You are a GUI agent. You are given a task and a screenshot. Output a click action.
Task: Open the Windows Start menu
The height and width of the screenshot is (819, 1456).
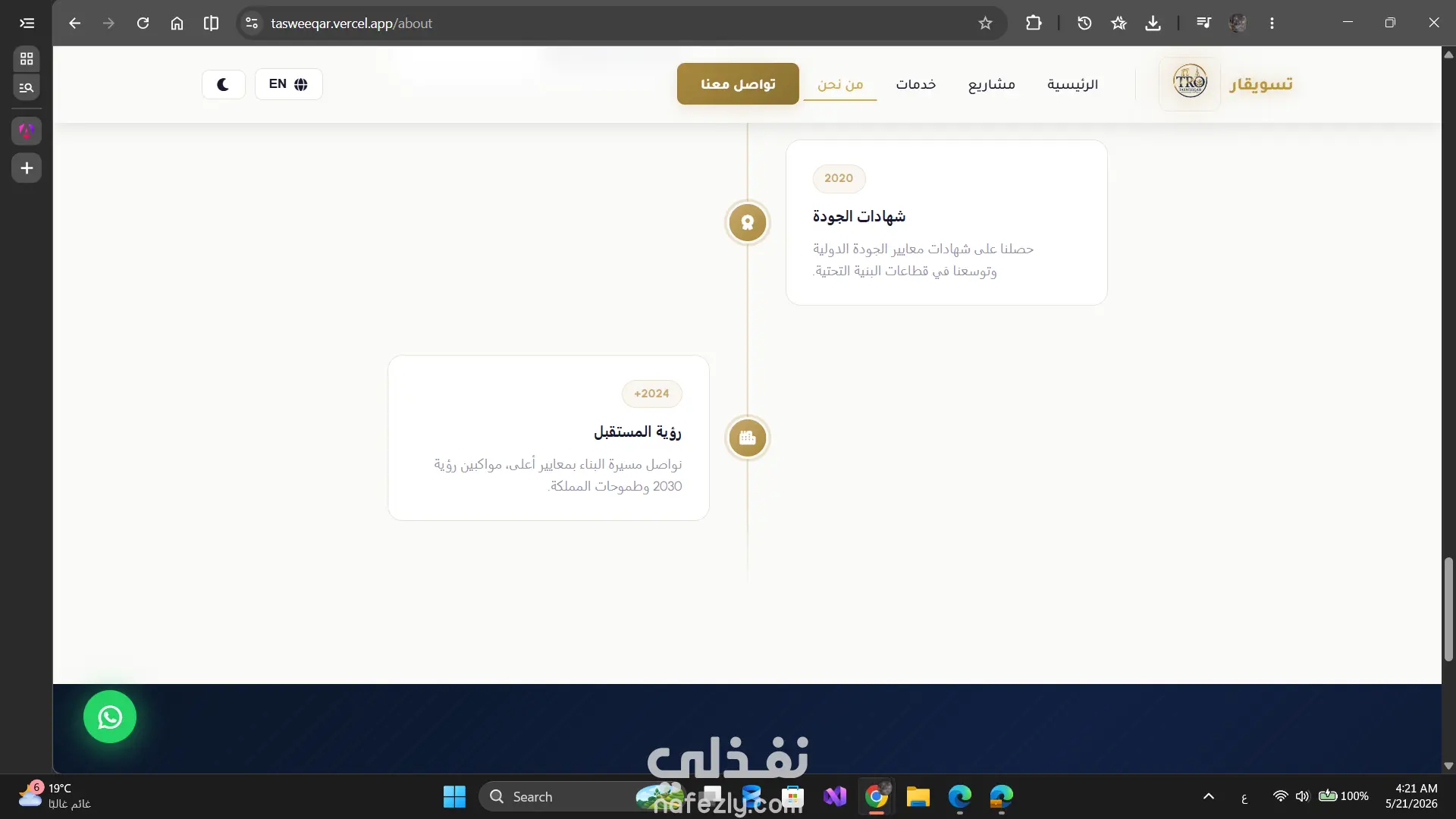pos(454,796)
